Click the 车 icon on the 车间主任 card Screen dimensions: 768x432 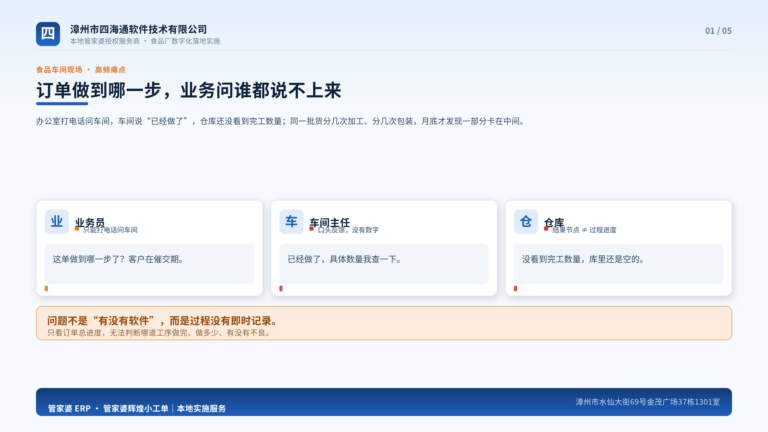click(x=291, y=221)
